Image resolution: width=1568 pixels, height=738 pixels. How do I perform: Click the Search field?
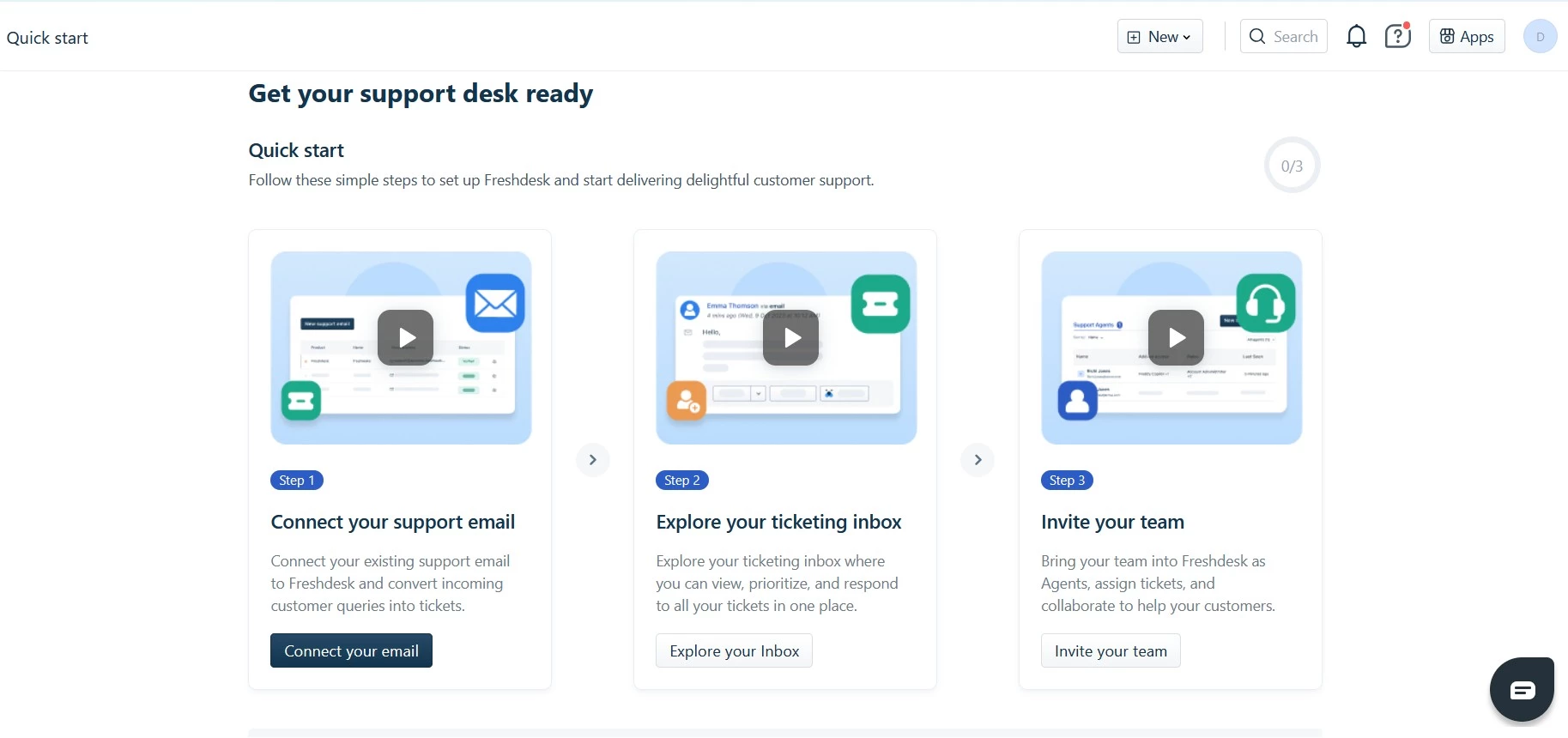[x=1283, y=36]
